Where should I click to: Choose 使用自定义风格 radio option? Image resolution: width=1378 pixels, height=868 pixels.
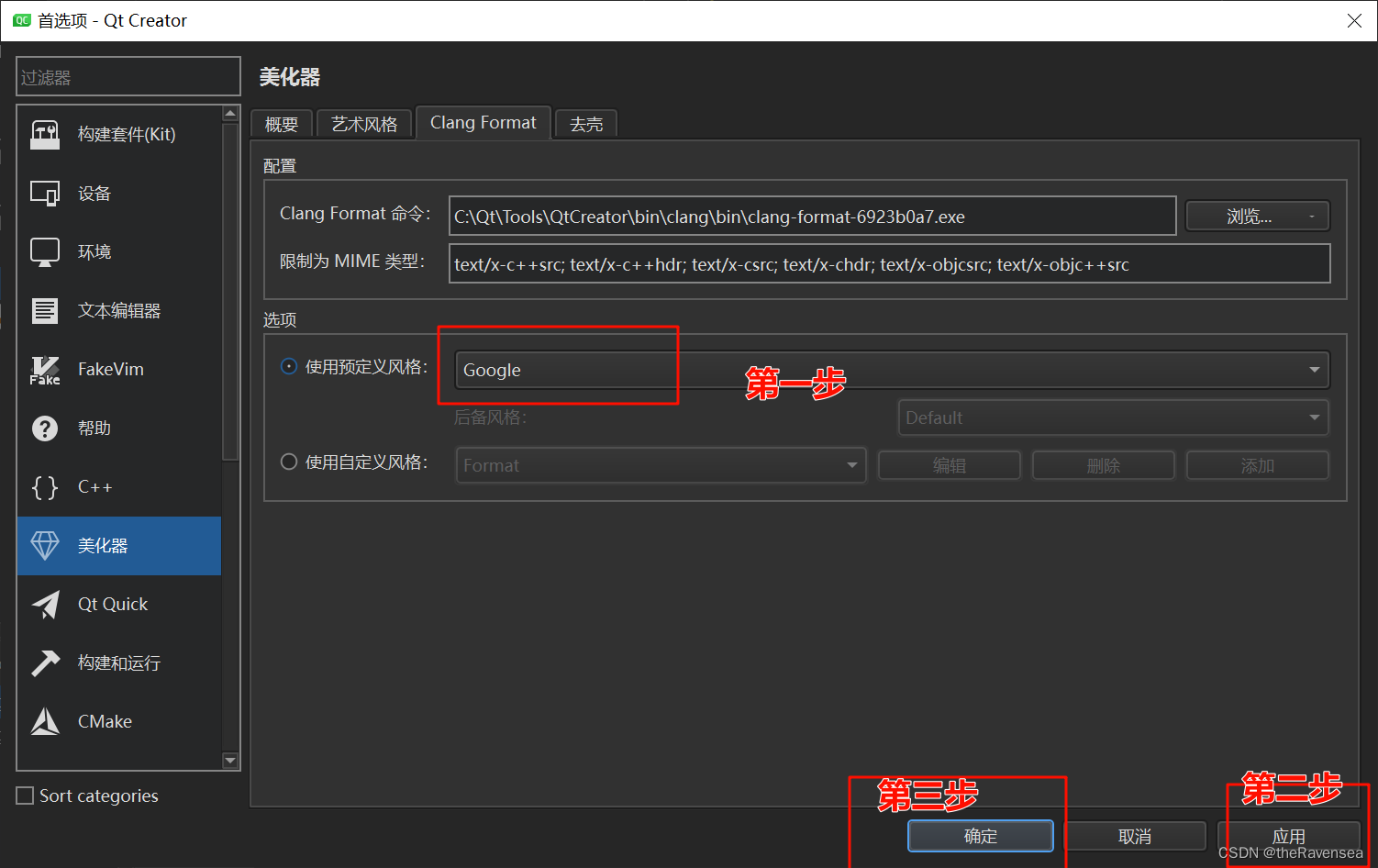289,462
